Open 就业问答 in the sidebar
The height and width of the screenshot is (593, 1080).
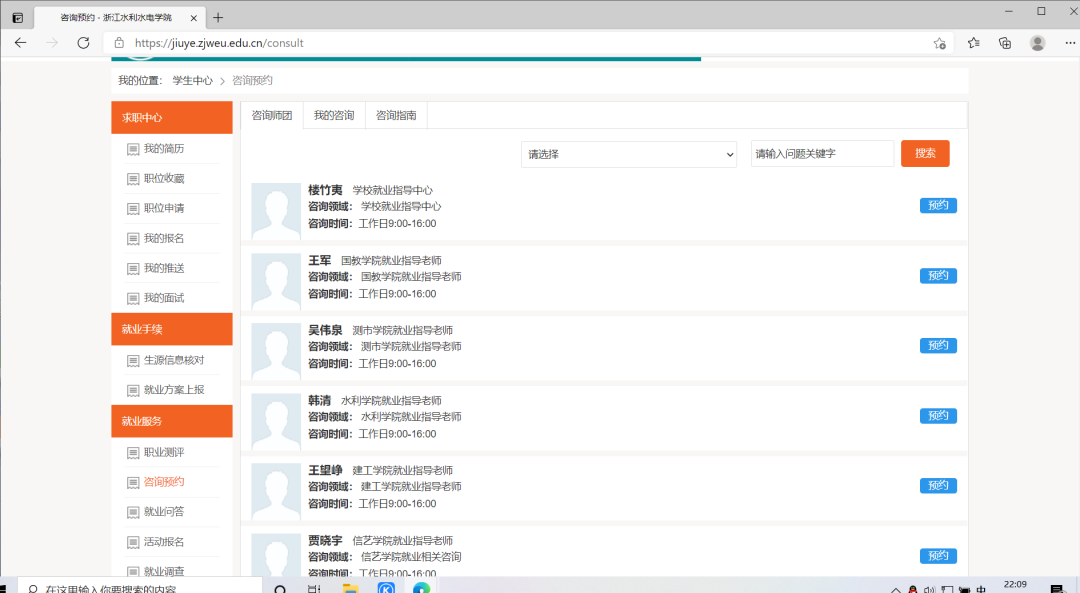coord(164,512)
